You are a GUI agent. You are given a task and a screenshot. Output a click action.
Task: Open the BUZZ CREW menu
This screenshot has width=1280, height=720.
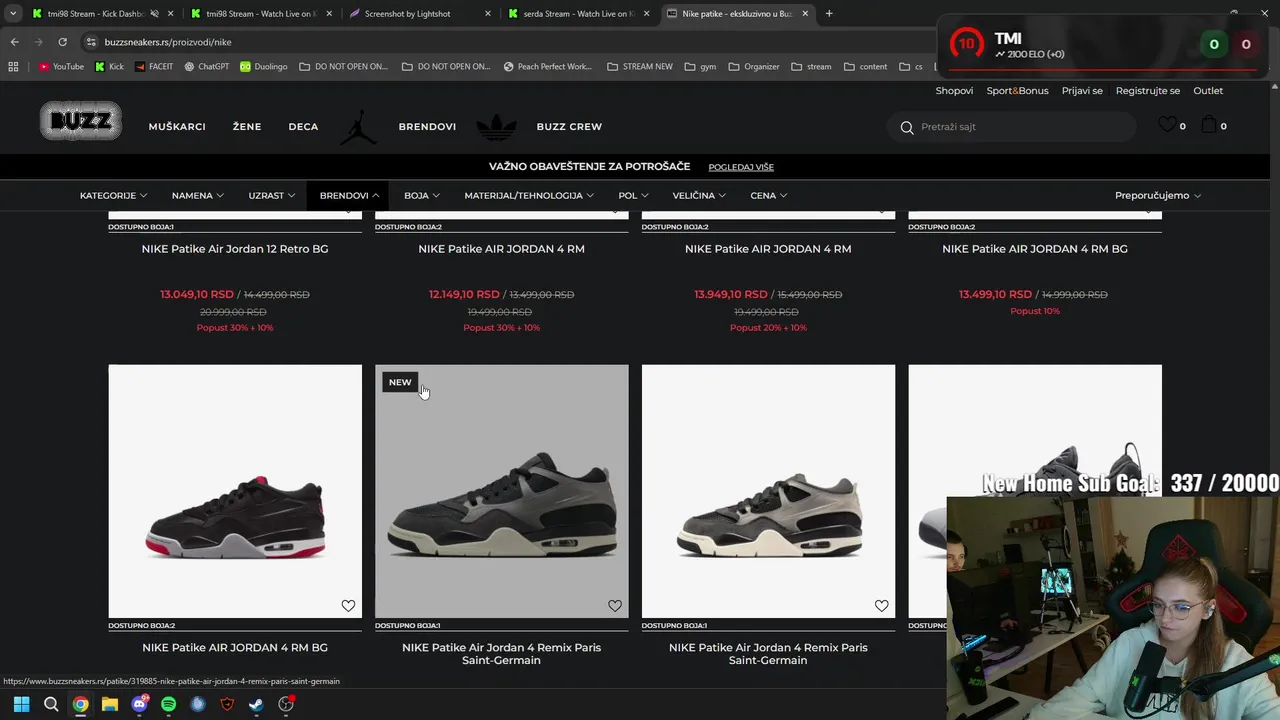(x=569, y=127)
